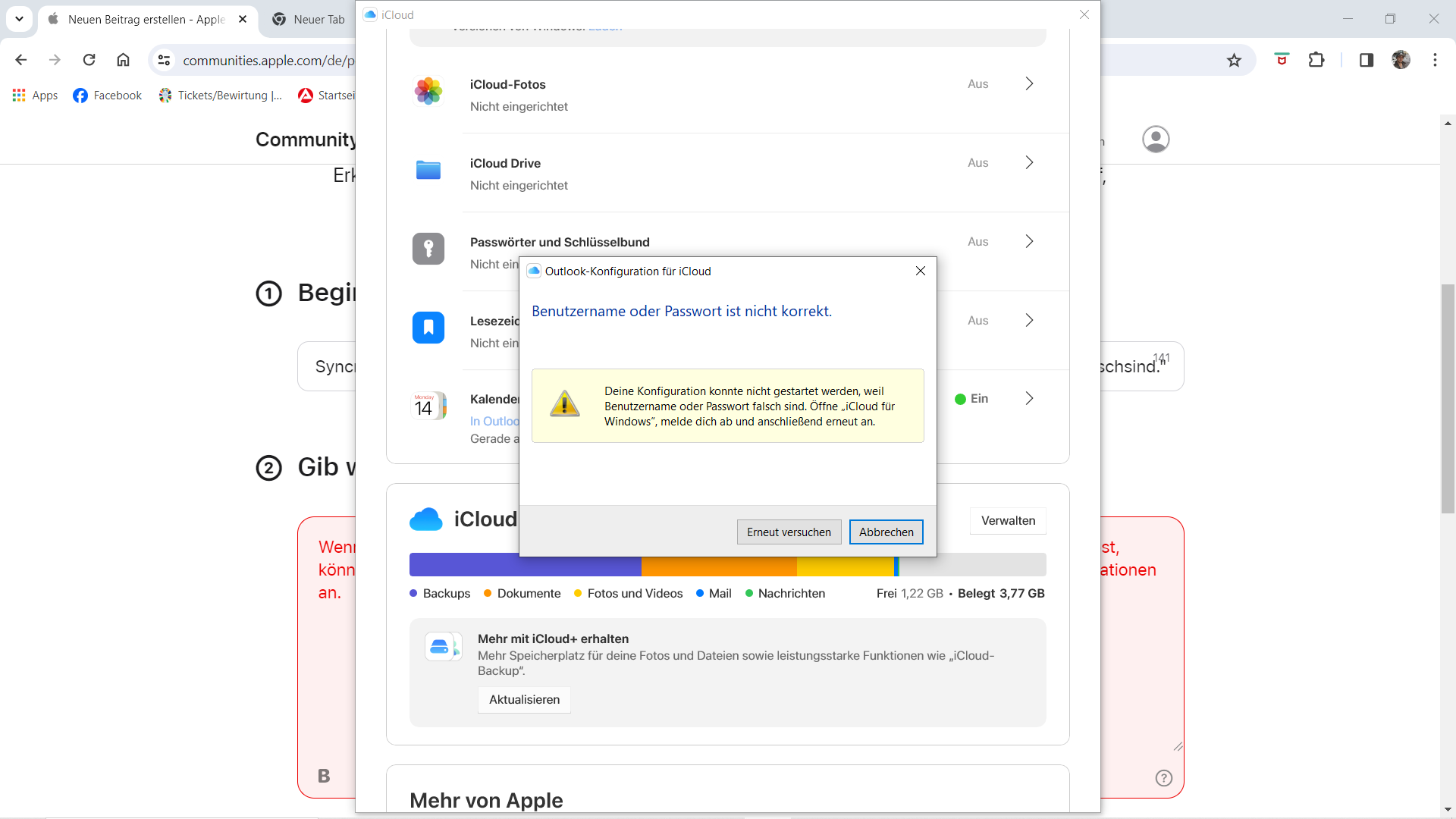Bookmark page with the star icon
1456x819 pixels.
click(1234, 60)
